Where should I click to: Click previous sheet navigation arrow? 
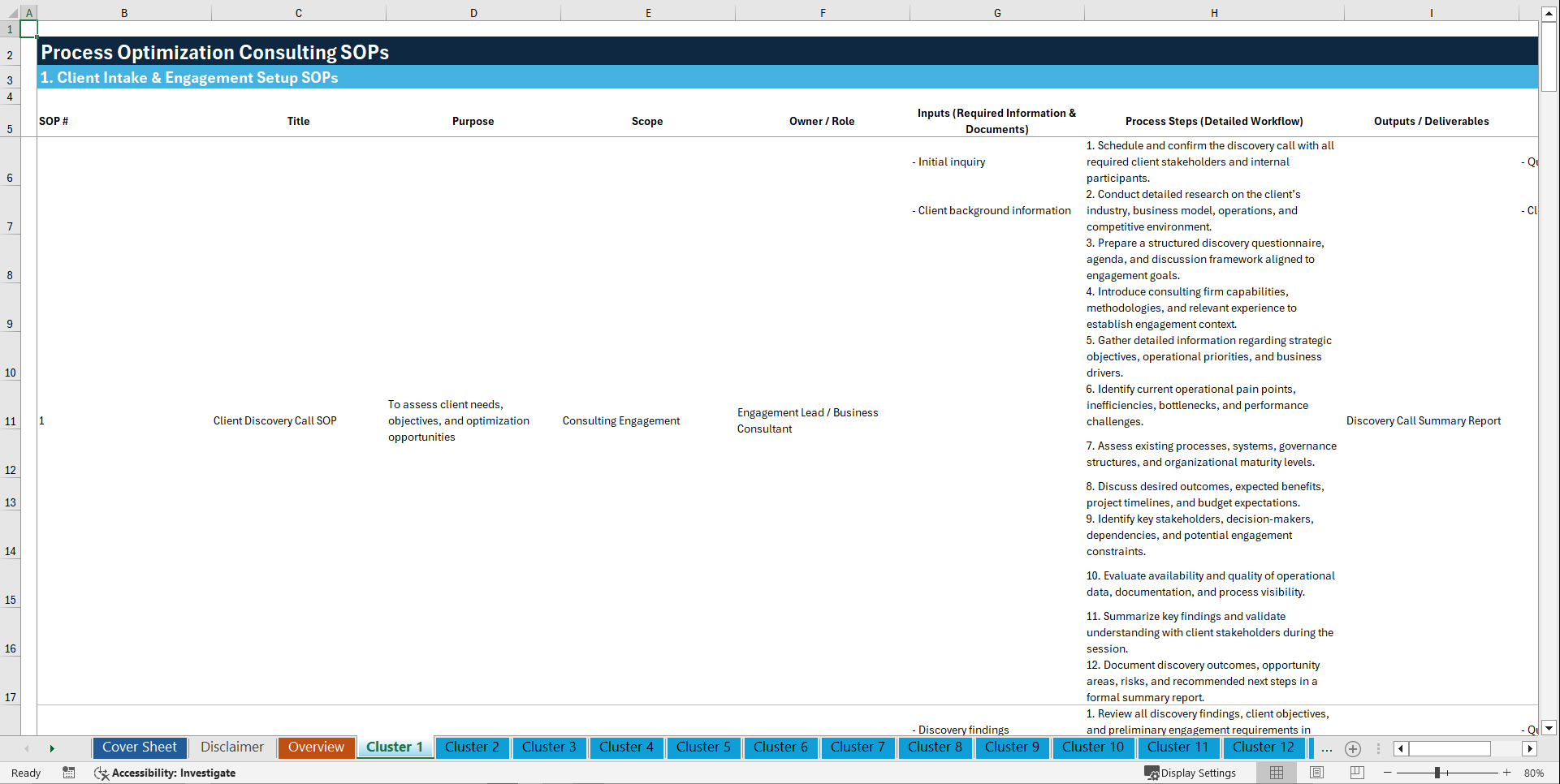[x=27, y=748]
